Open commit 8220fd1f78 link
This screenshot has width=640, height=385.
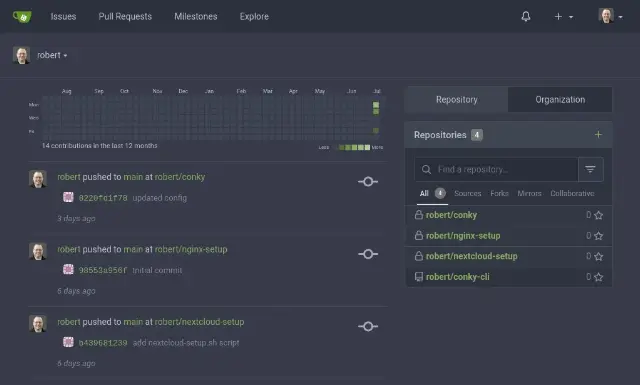pyautogui.click(x=103, y=198)
